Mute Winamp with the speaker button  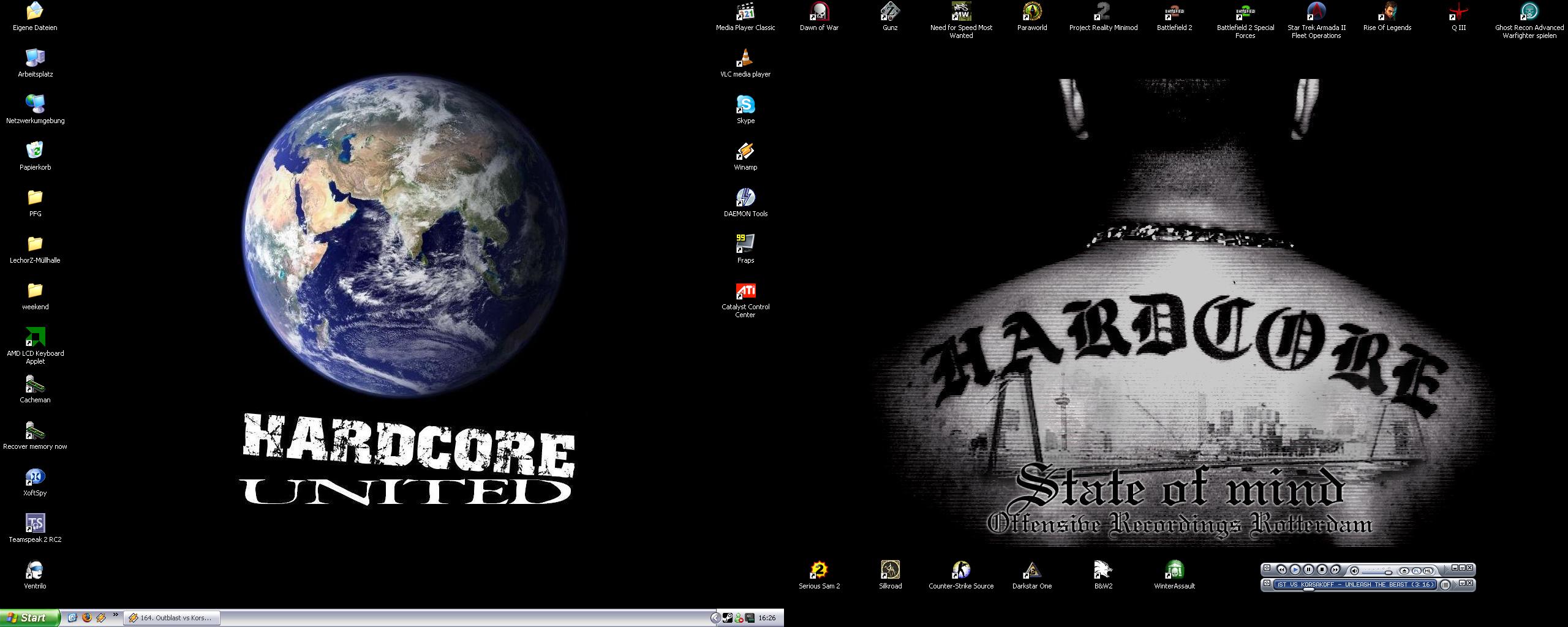1354,571
